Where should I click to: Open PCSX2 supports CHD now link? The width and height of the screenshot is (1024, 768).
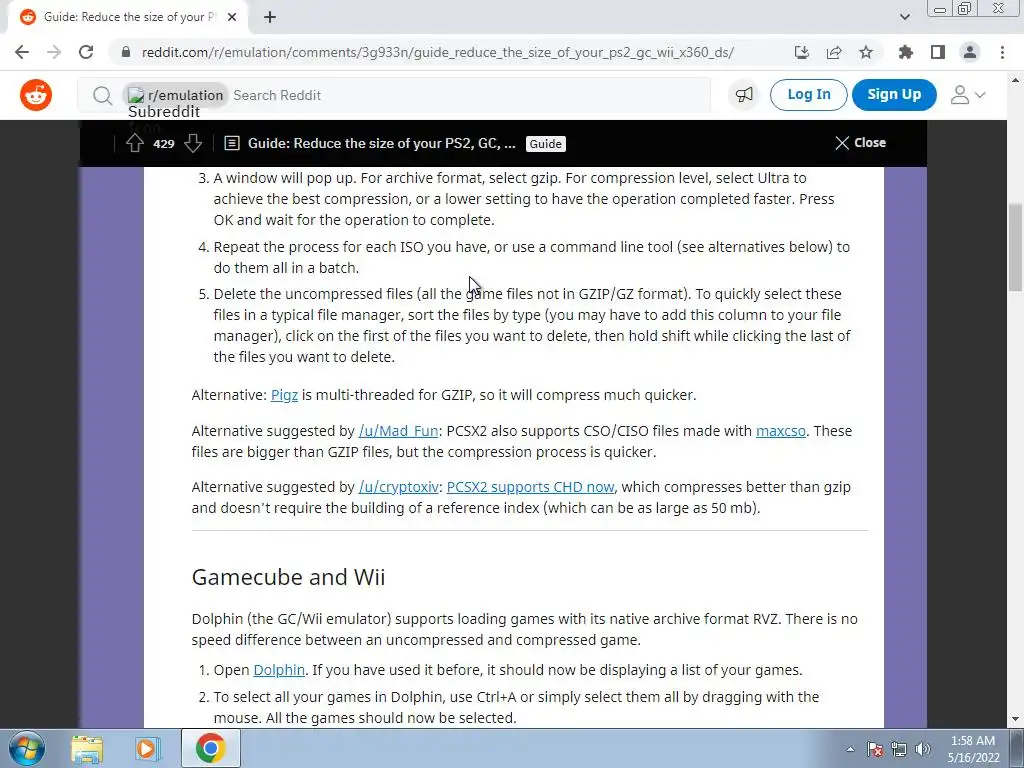point(530,487)
